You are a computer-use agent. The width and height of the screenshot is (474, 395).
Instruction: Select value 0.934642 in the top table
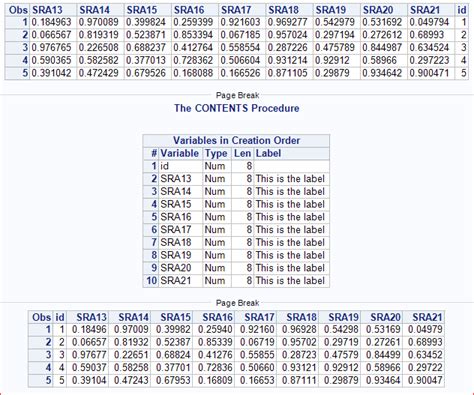382,73
